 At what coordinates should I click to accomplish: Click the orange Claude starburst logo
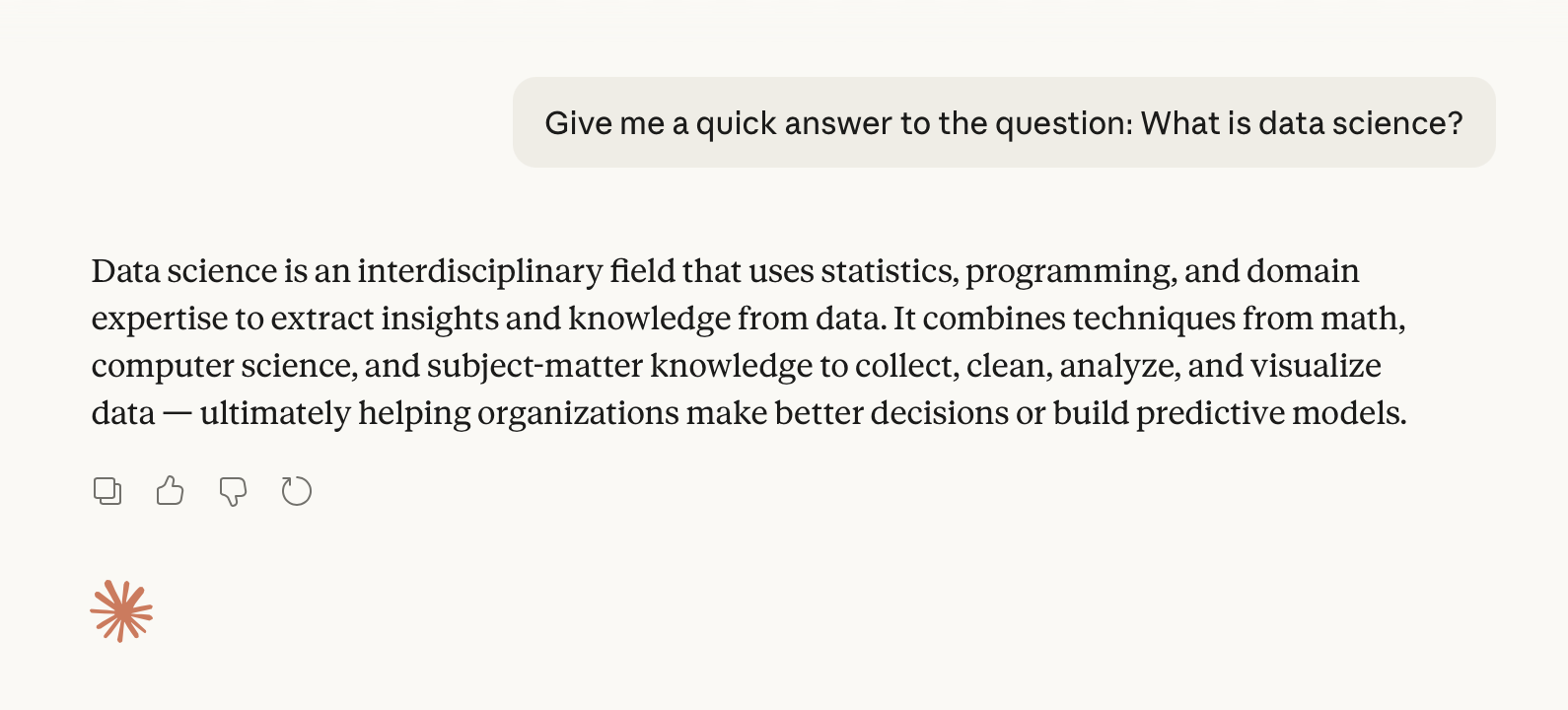pos(121,611)
